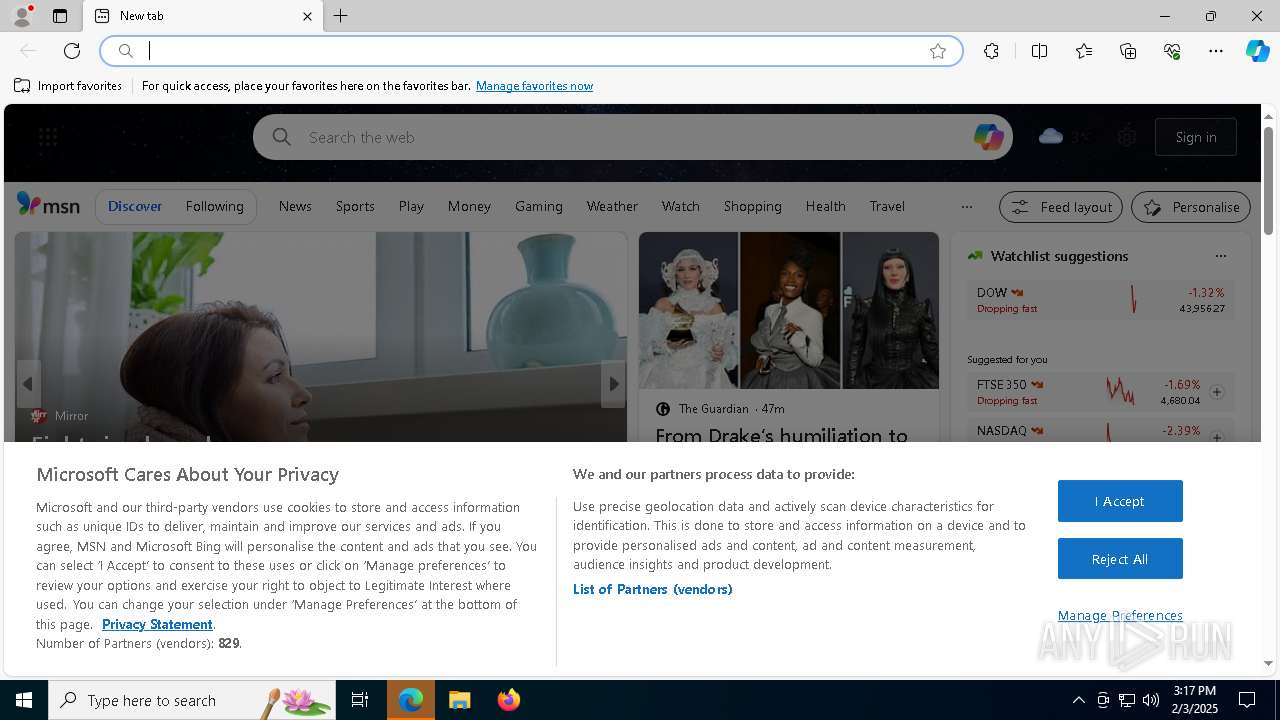Click the taskbar search box
Image resolution: width=1280 pixels, height=720 pixels.
click(192, 700)
